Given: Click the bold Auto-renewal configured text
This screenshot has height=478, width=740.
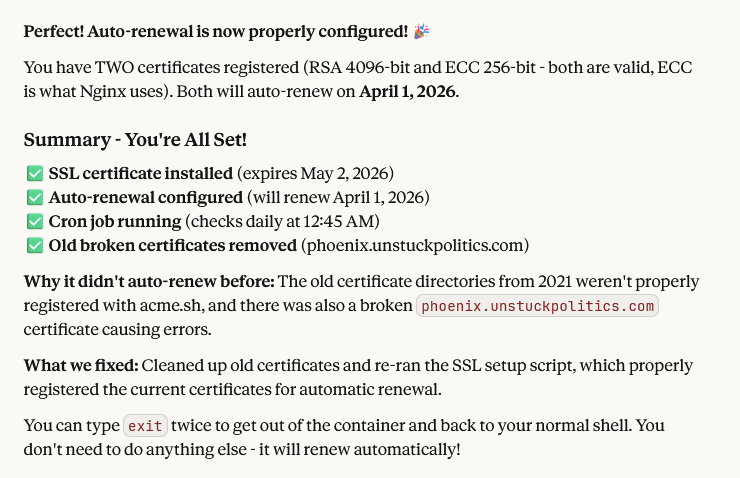Looking at the screenshot, I should tap(146, 197).
